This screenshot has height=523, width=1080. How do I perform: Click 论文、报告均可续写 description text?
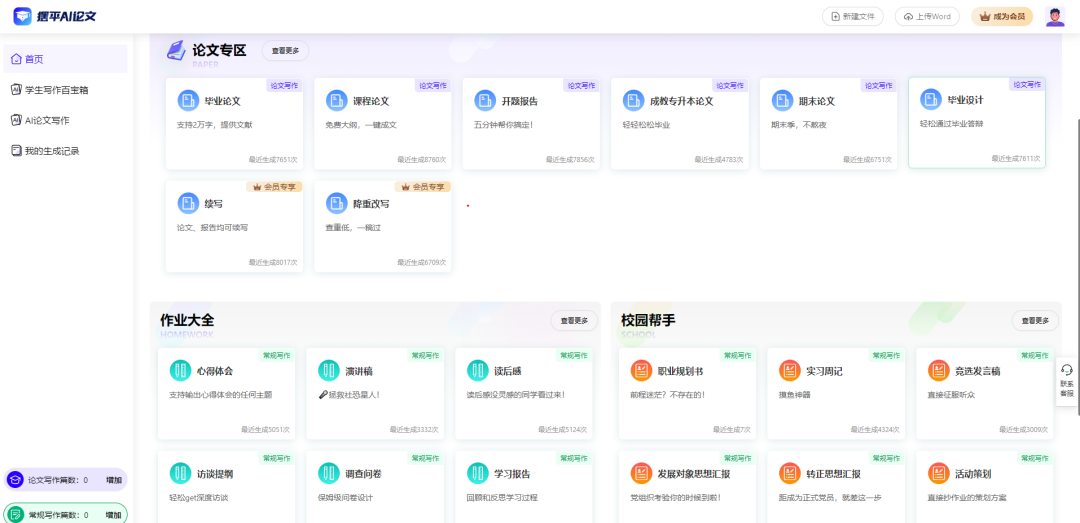pyautogui.click(x=212, y=227)
